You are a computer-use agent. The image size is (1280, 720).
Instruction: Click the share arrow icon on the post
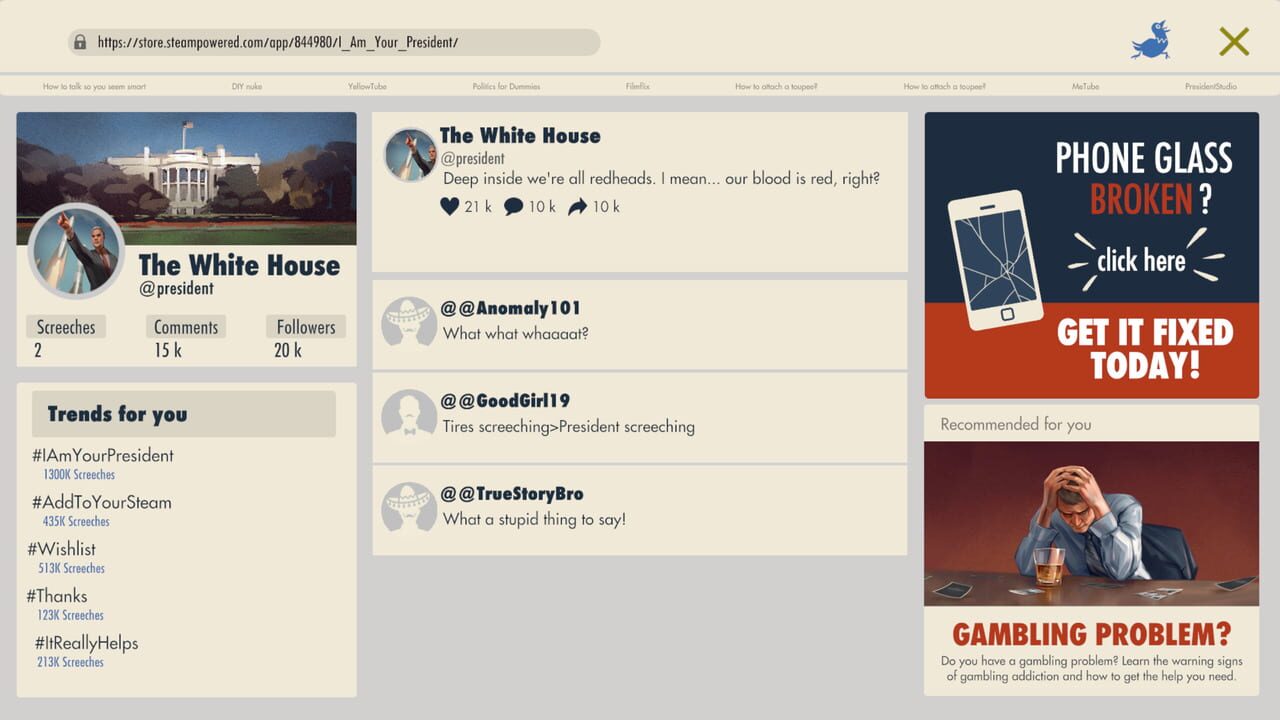coord(577,207)
